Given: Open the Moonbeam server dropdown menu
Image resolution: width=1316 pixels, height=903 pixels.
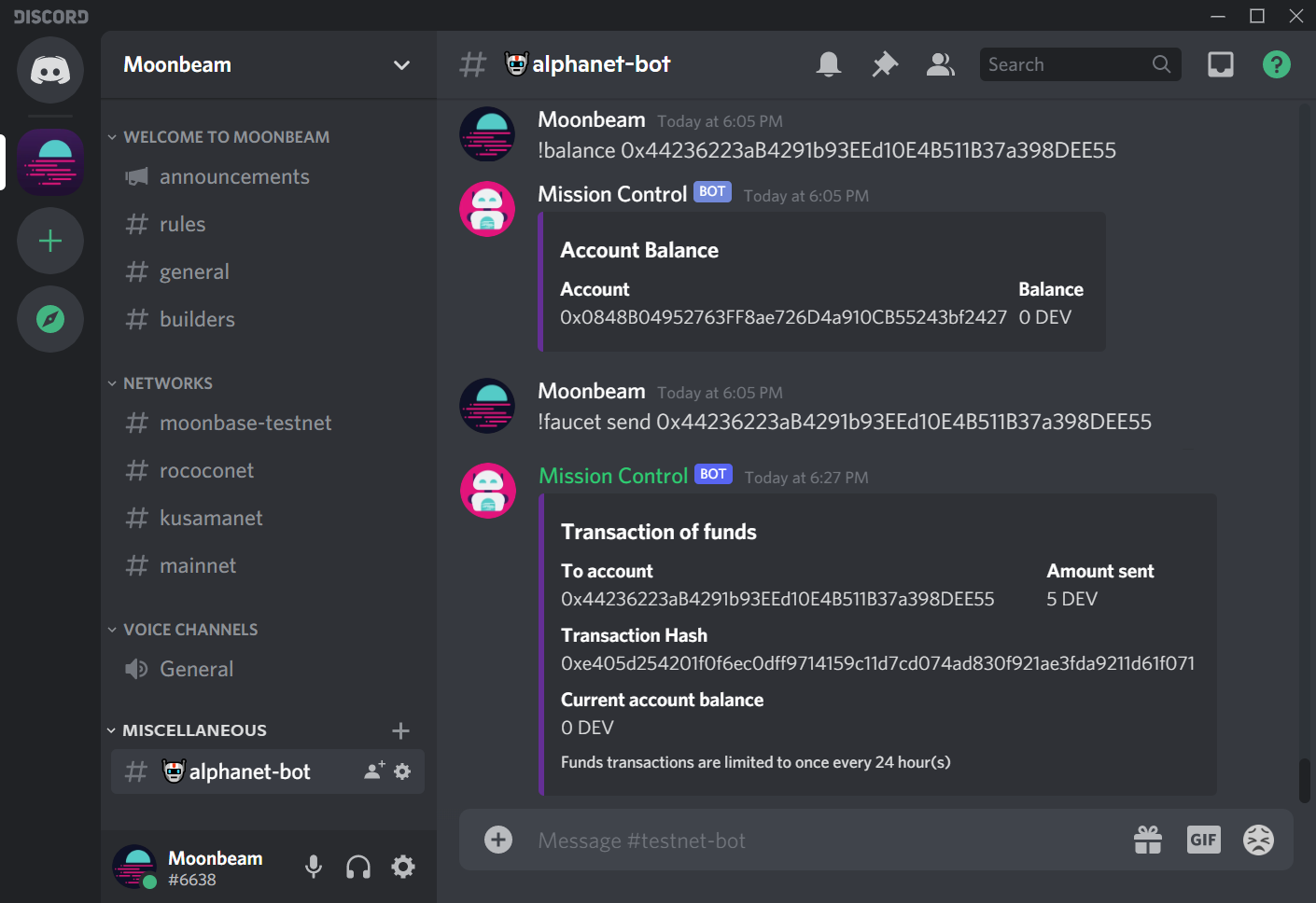Looking at the screenshot, I should click(269, 64).
